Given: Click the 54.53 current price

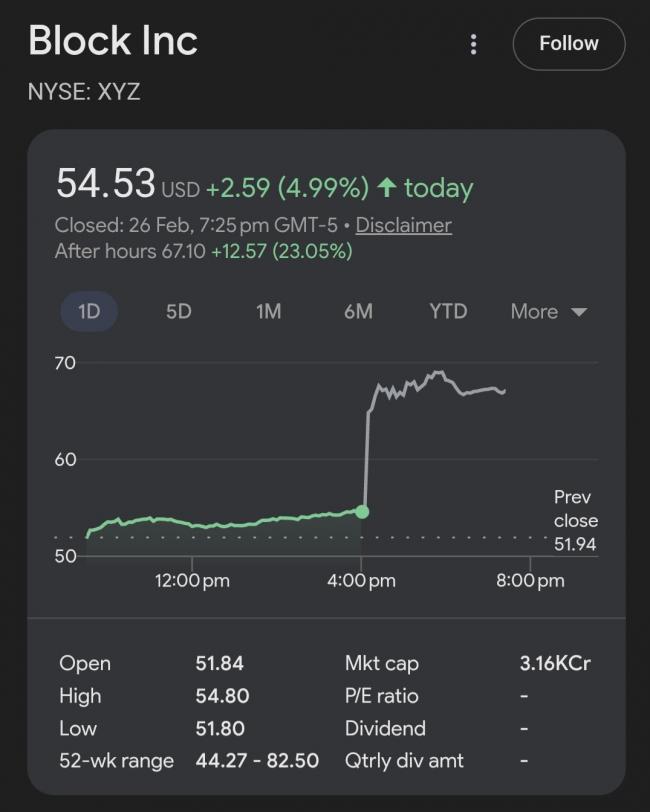Looking at the screenshot, I should tap(105, 184).
